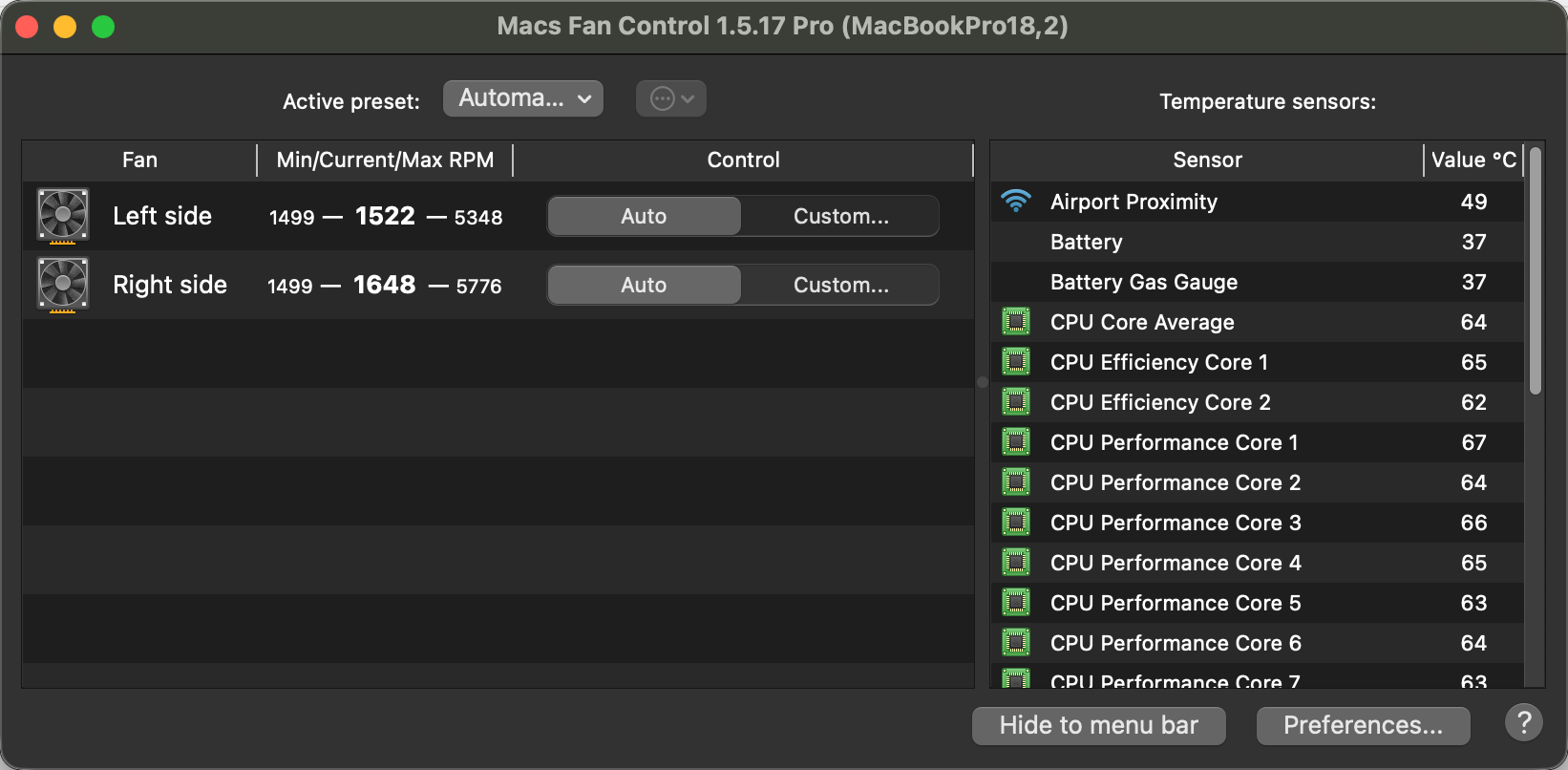Screen dimensions: 1568x770
Task: Click the Left side max RPM 5348
Action: coord(478,218)
